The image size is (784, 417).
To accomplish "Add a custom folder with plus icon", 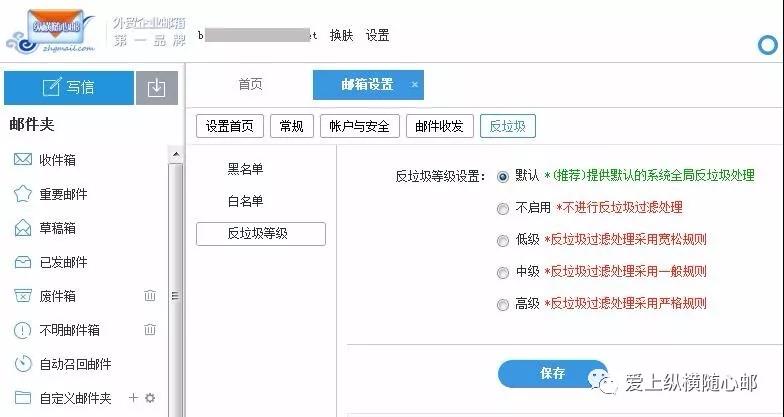I will tap(134, 398).
